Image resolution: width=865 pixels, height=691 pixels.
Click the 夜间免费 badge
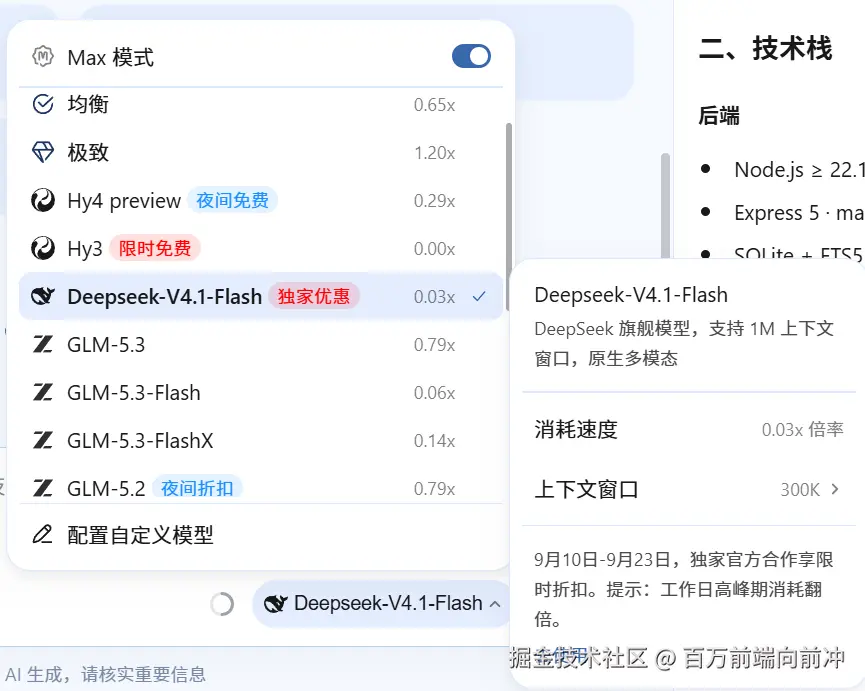tap(232, 200)
